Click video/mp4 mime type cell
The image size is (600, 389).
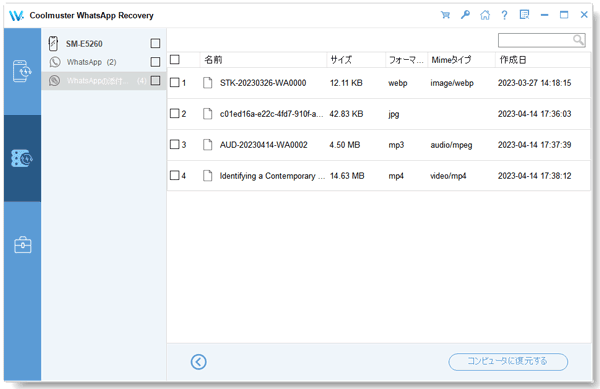[448, 176]
